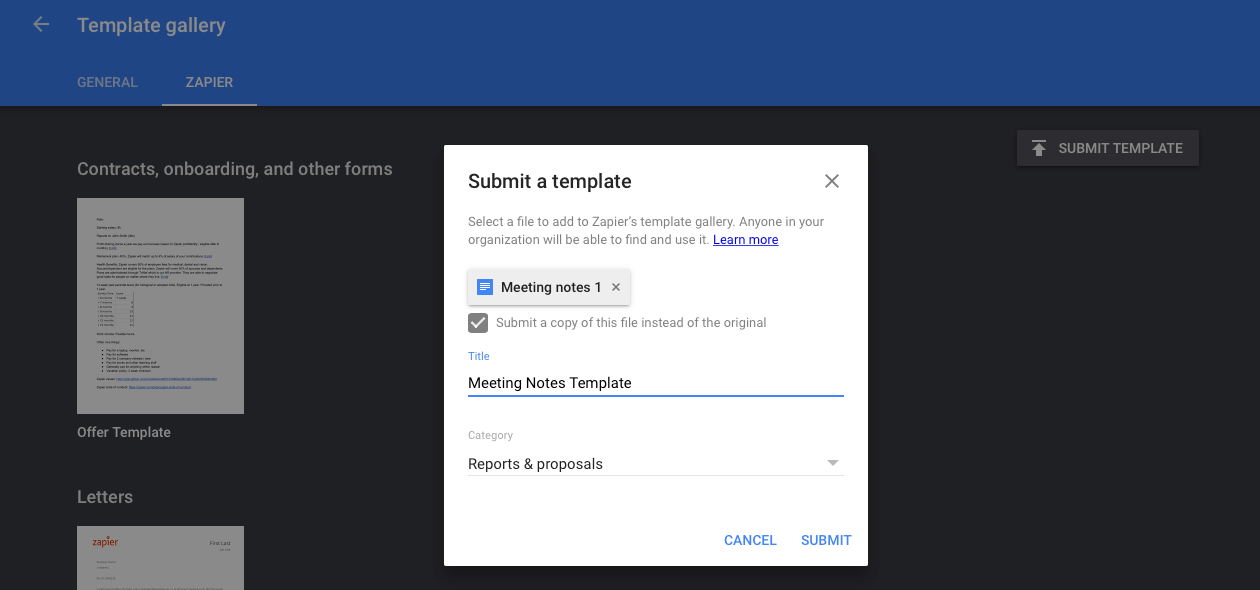
Task: Click inside the Title text field
Action: tap(650, 383)
